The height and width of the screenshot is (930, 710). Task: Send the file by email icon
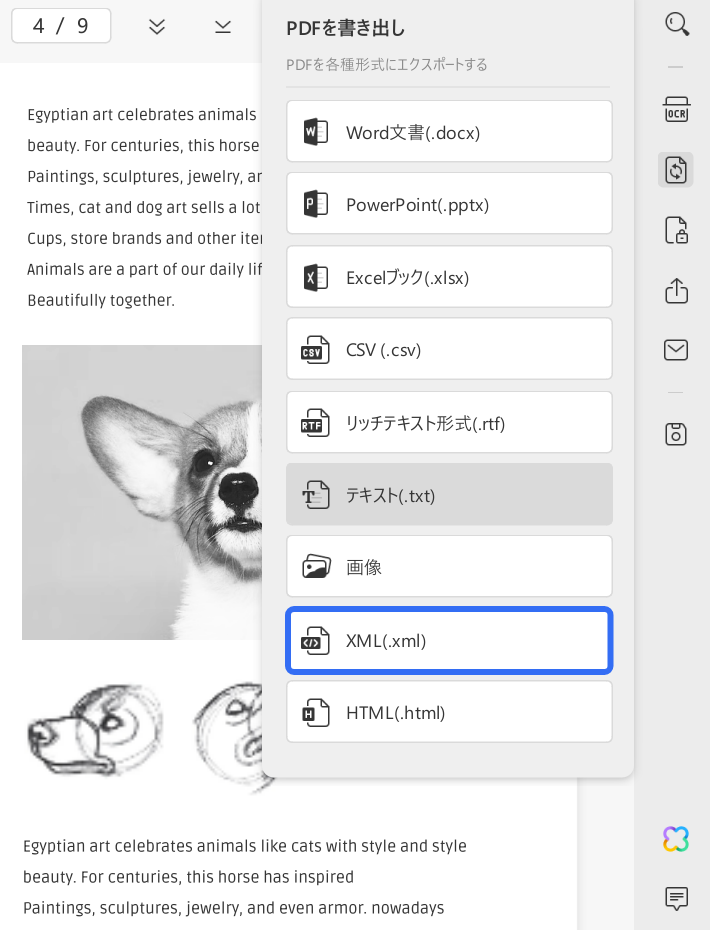(x=677, y=350)
